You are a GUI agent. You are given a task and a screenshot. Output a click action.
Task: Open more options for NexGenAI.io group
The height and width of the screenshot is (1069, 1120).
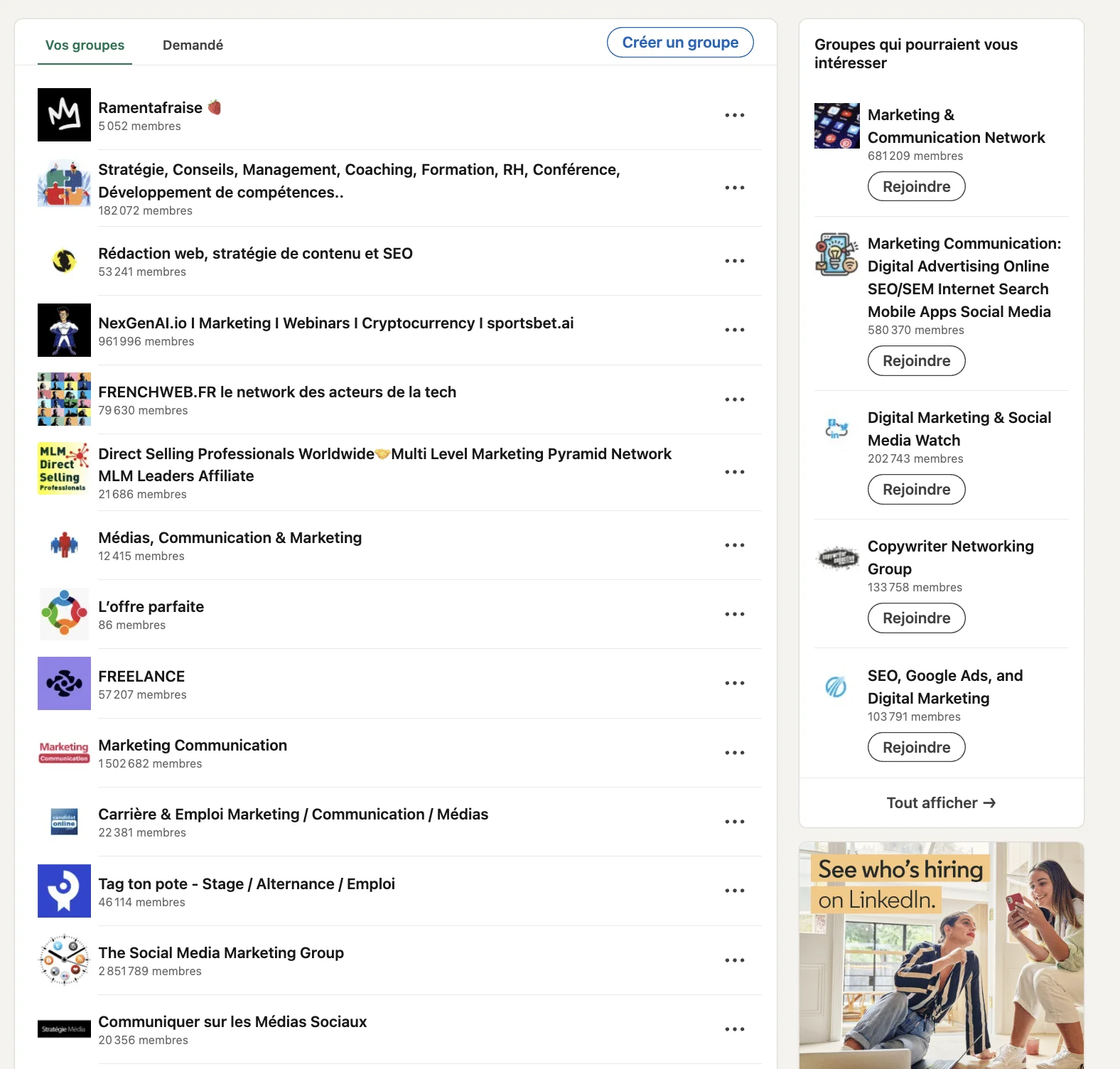735,330
